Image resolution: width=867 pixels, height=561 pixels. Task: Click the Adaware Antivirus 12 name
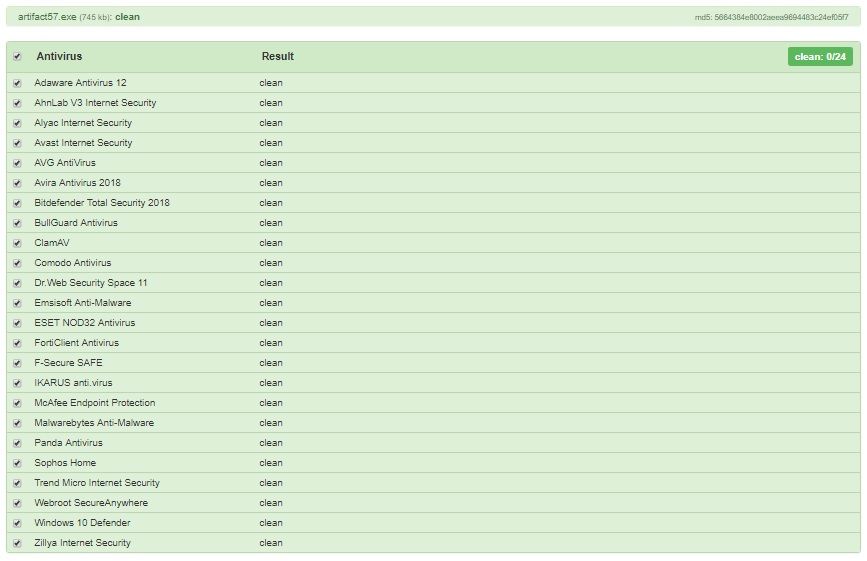[80, 83]
